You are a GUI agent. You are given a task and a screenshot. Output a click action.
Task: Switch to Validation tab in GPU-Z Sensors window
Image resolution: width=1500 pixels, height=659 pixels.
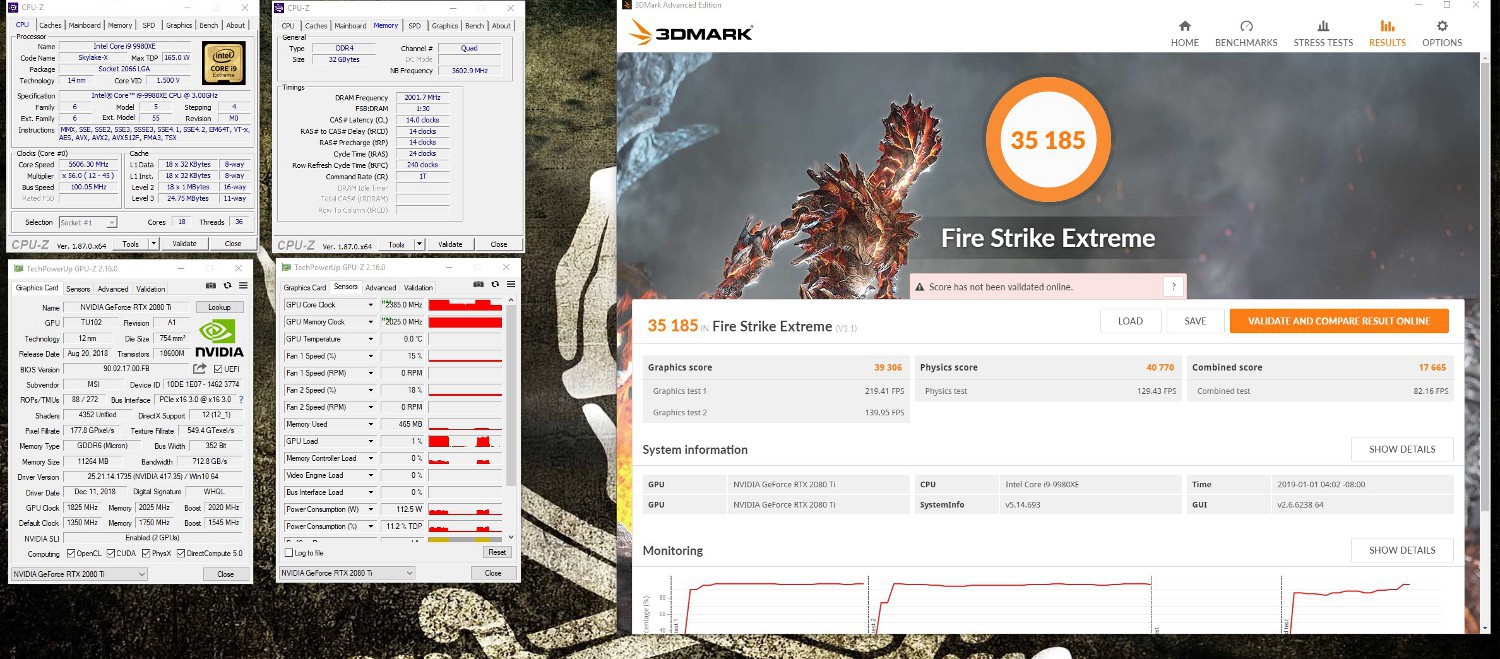(x=418, y=287)
